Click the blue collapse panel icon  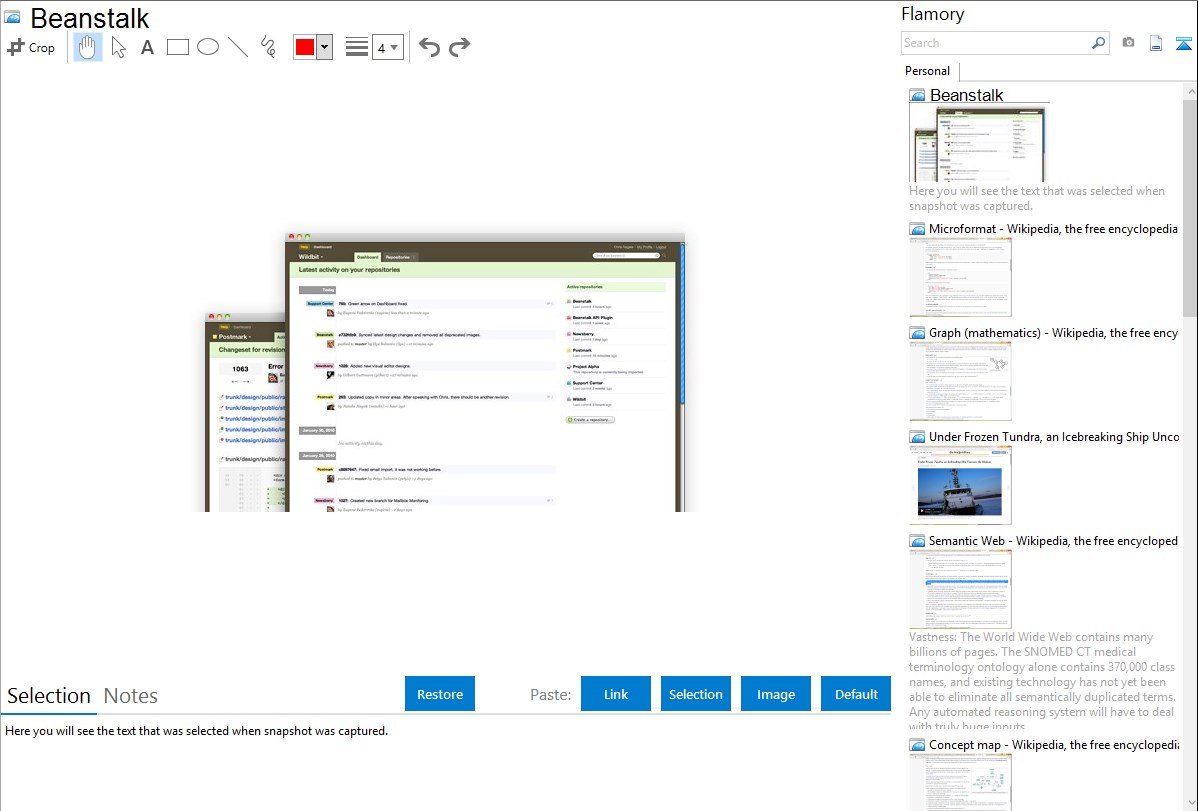[1183, 43]
